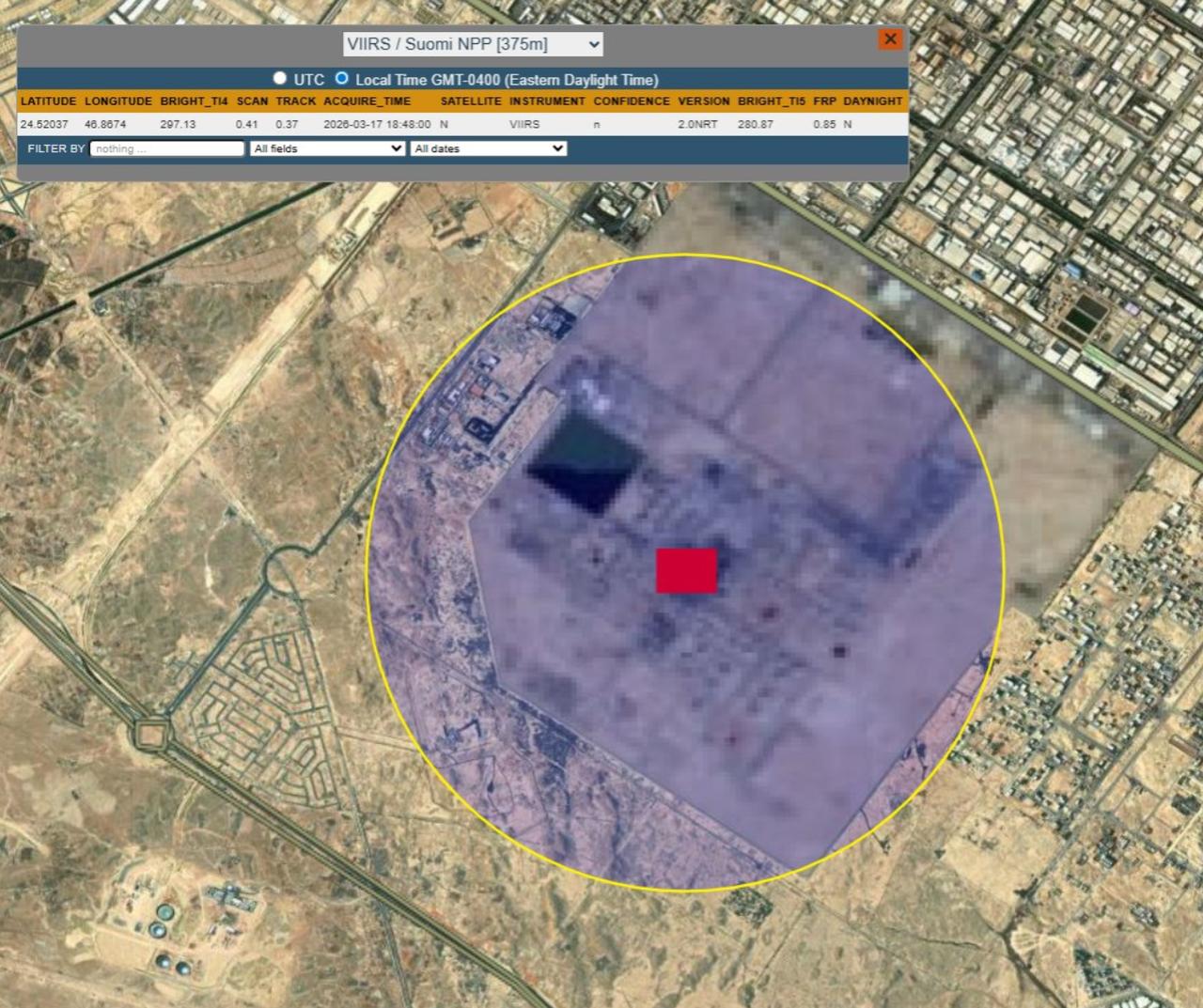1203x1008 pixels.
Task: Select the Local Time GMT-0400 radio button
Action: pyautogui.click(x=342, y=78)
